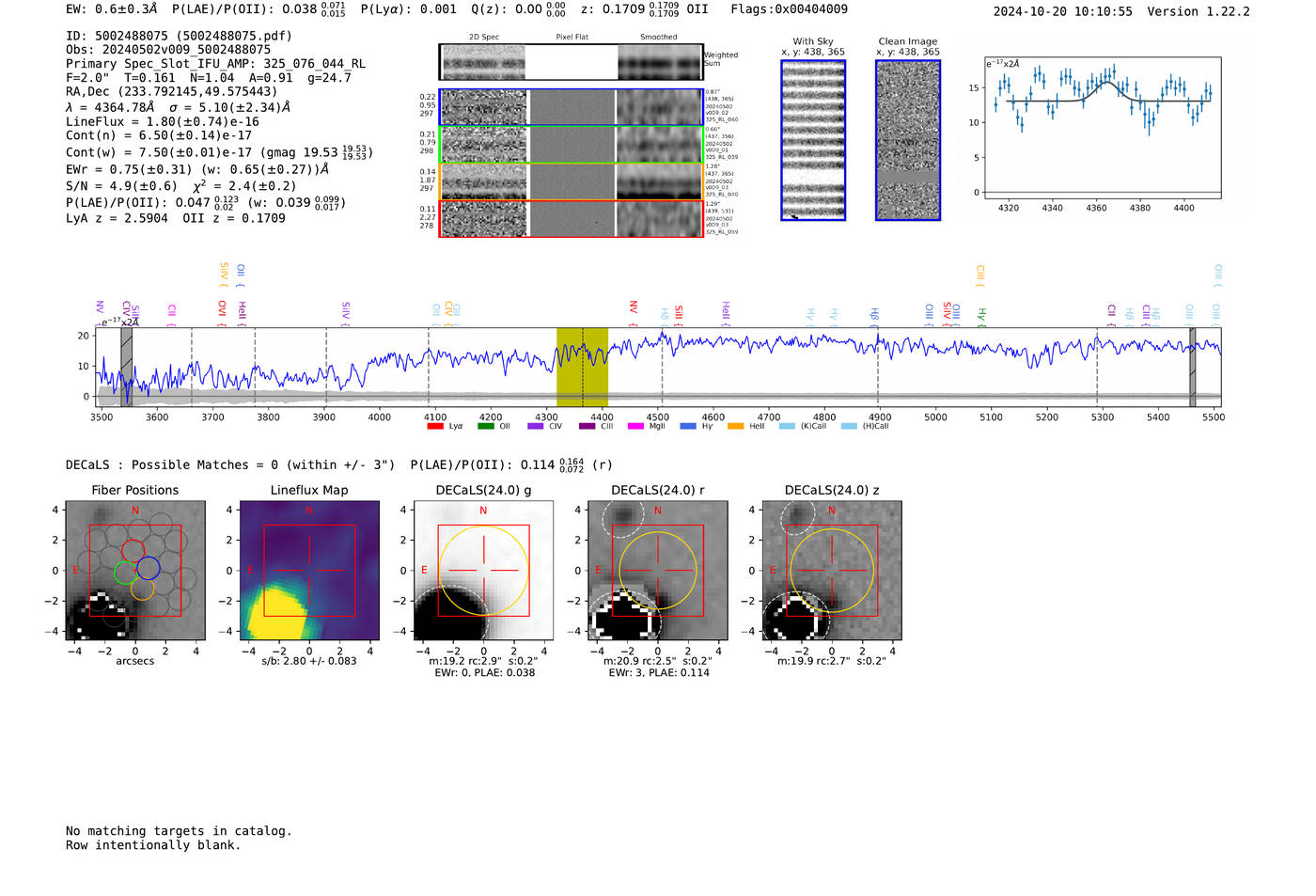Screen dimensions: 1316x896
Task: Click the Weighted Sum 2D spectrum strip
Action: [x=571, y=62]
